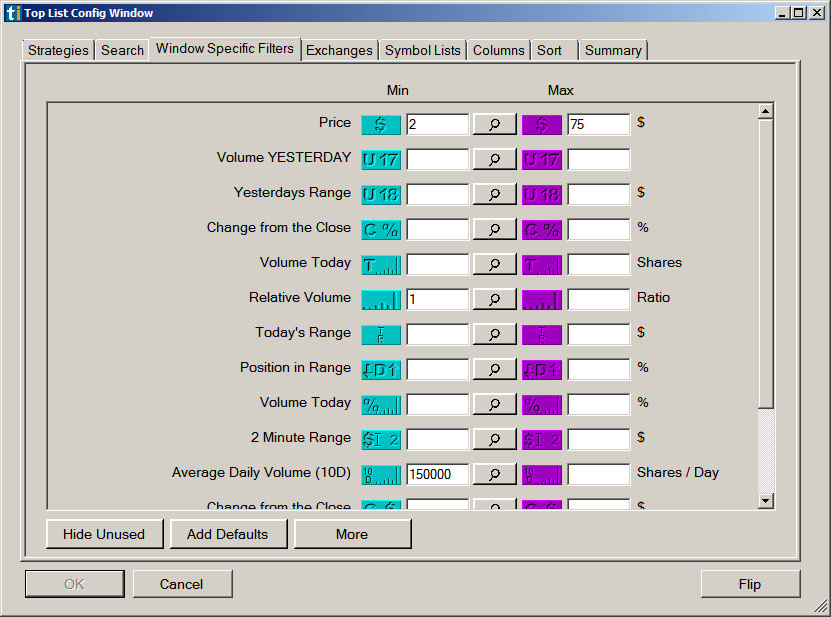Click the cyan Change from the Close % min icon

381,230
